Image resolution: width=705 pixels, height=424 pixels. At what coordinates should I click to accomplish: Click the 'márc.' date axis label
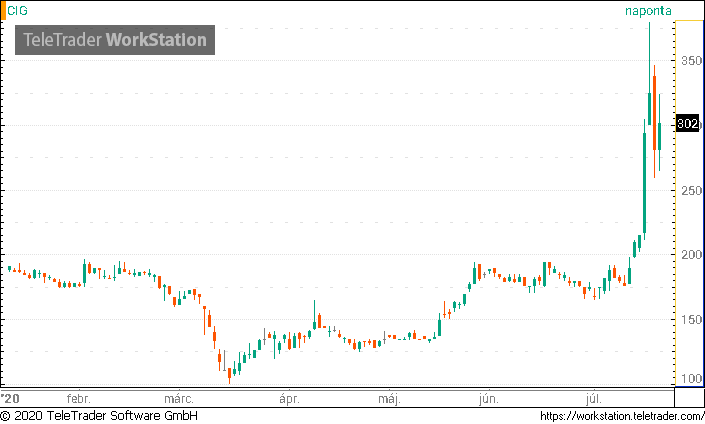[179, 399]
